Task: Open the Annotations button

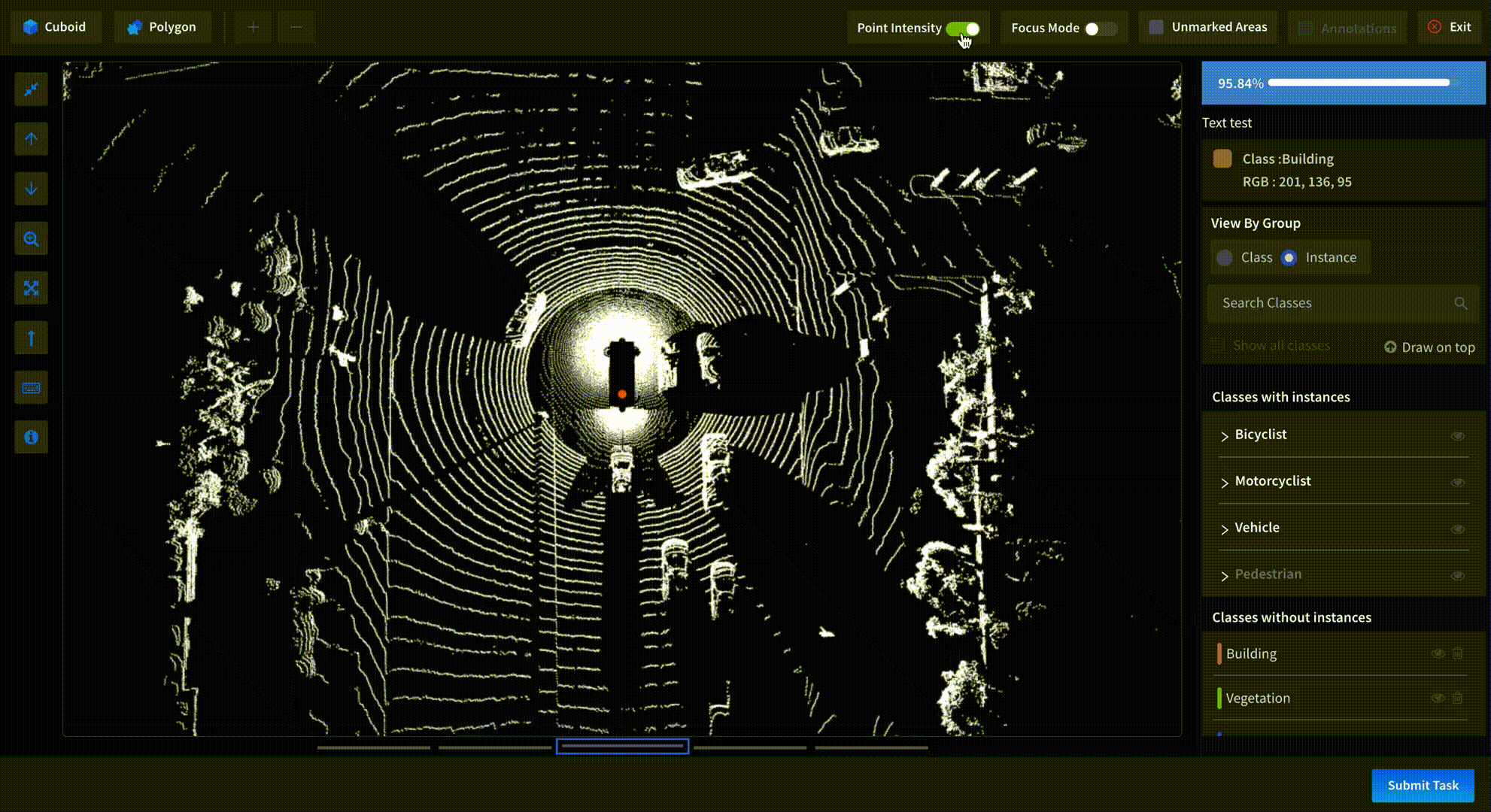Action: [x=1347, y=28]
